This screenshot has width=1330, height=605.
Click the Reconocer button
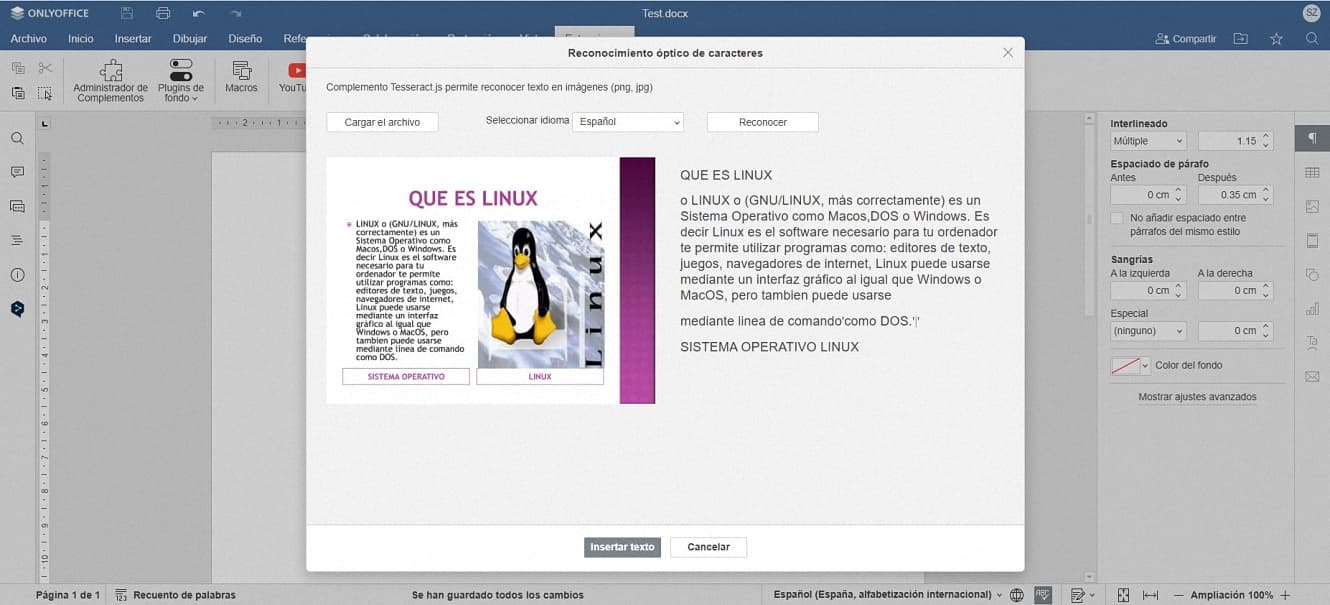click(x=762, y=122)
